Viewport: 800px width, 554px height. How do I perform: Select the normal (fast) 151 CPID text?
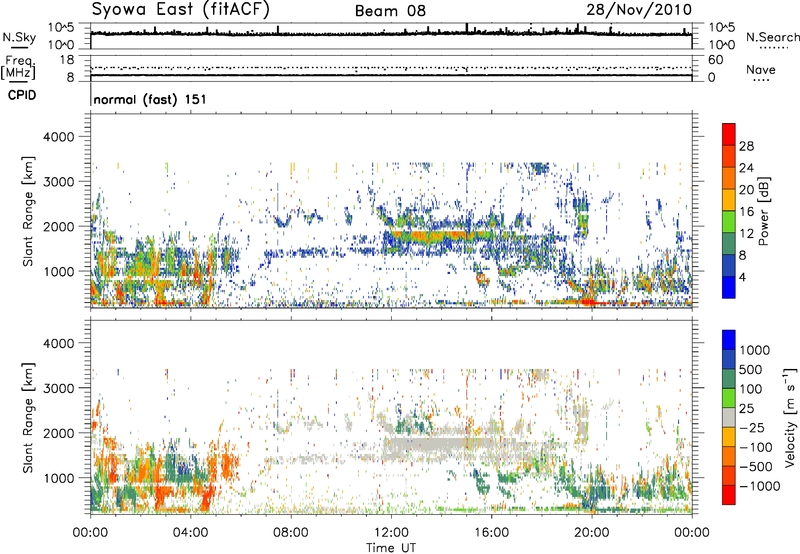pos(150,99)
